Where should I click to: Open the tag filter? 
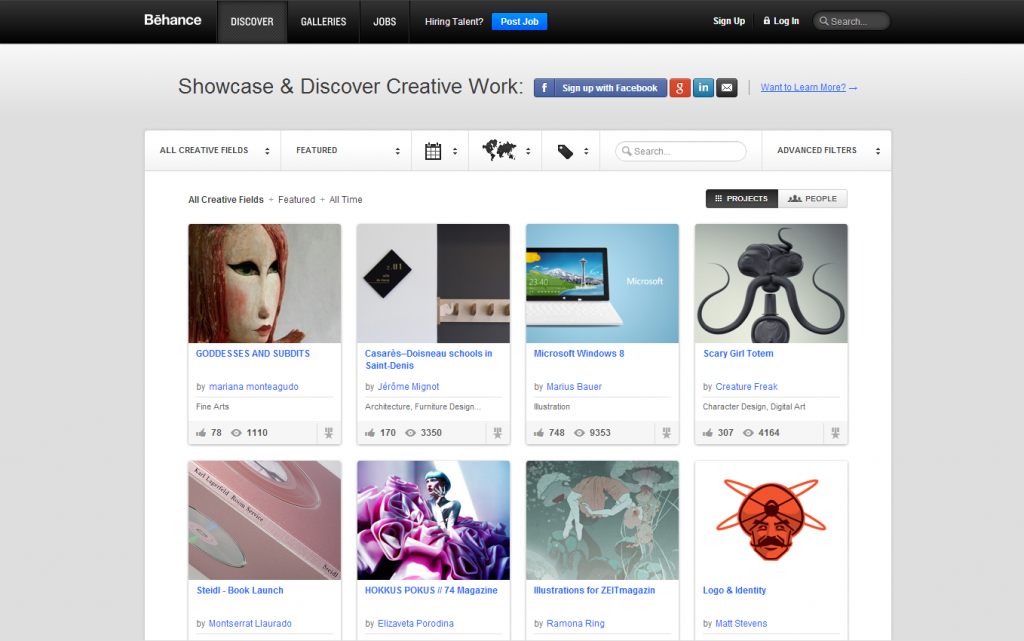570,150
